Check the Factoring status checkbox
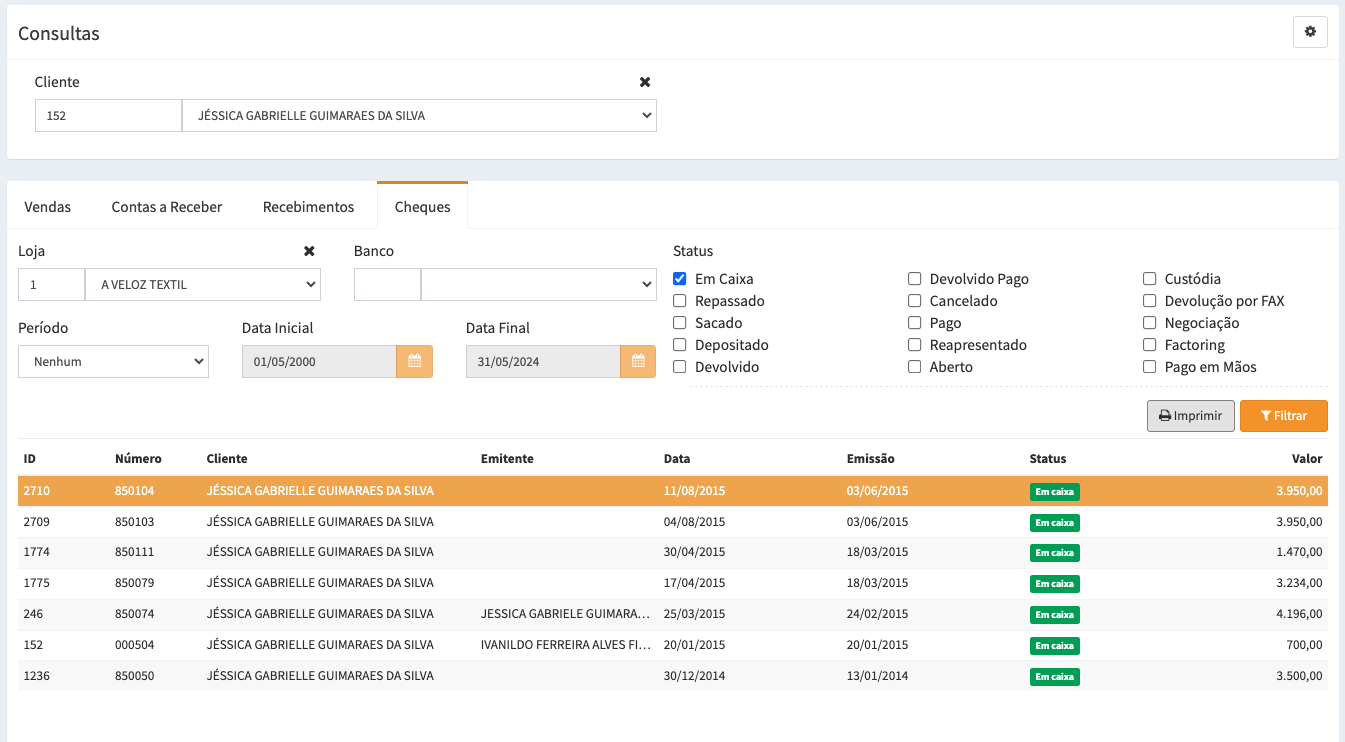Viewport: 1345px width, 742px height. click(1150, 345)
